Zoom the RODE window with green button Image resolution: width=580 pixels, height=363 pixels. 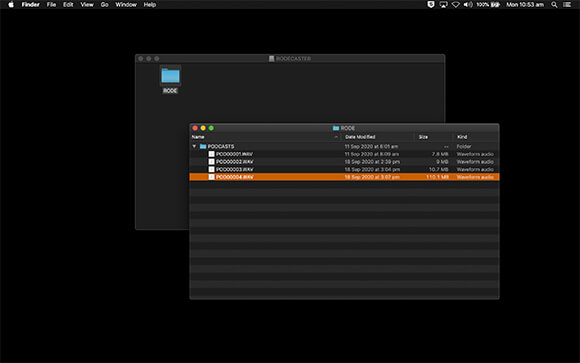(211, 128)
